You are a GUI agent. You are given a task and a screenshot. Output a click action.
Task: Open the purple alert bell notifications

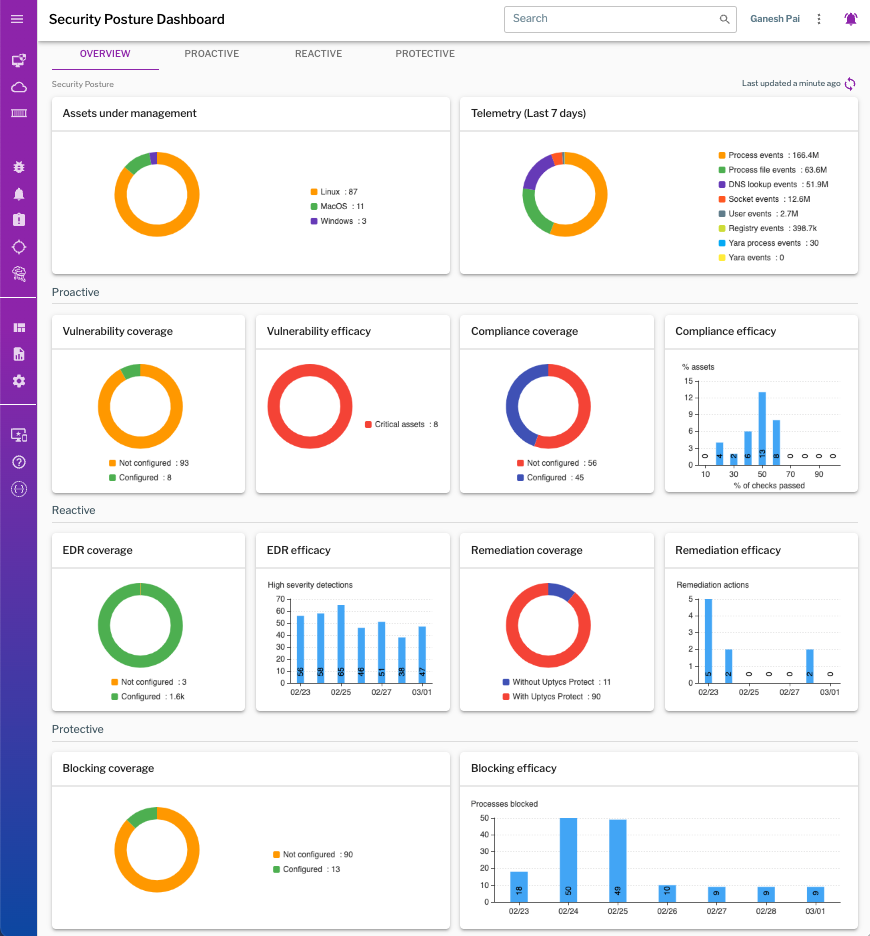pos(851,19)
